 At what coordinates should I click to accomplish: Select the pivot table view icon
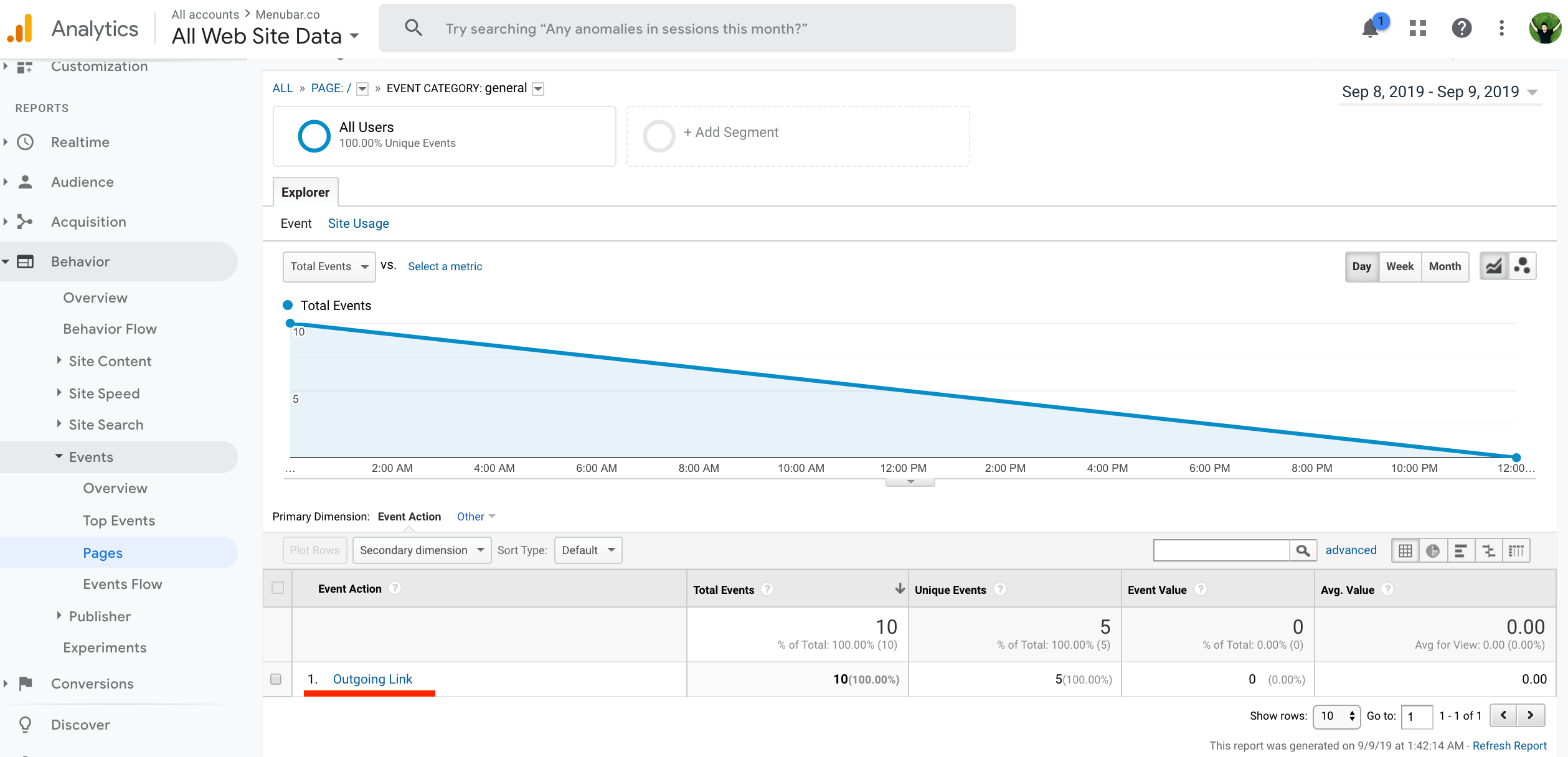pos(1516,550)
